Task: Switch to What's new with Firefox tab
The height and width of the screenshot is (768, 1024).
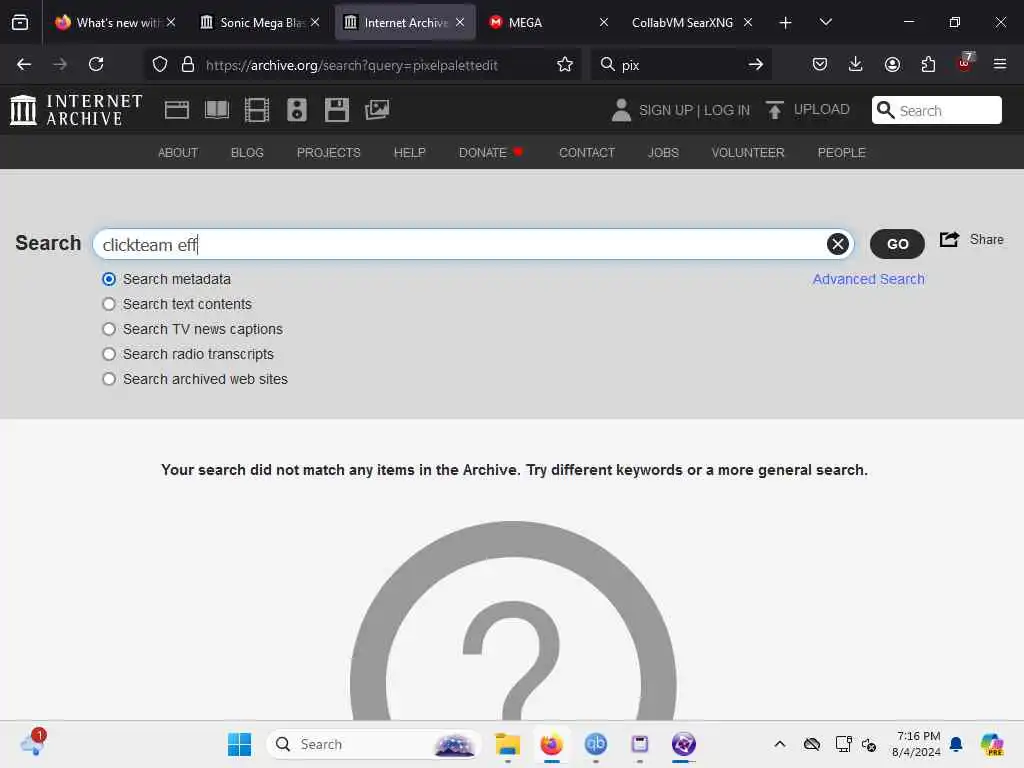Action: point(116,22)
